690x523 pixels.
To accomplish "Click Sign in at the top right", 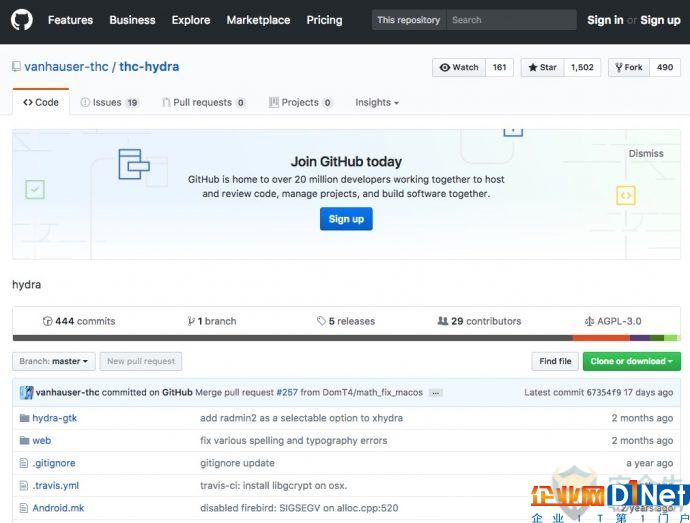I will coord(605,20).
